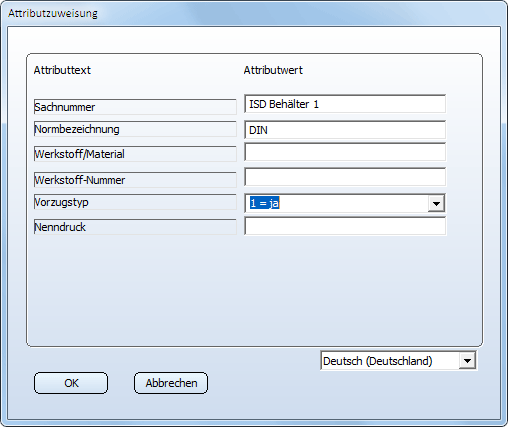Expand the Deutsch (Deutschland) language dropdown
This screenshot has height=427, width=508.
467,361
